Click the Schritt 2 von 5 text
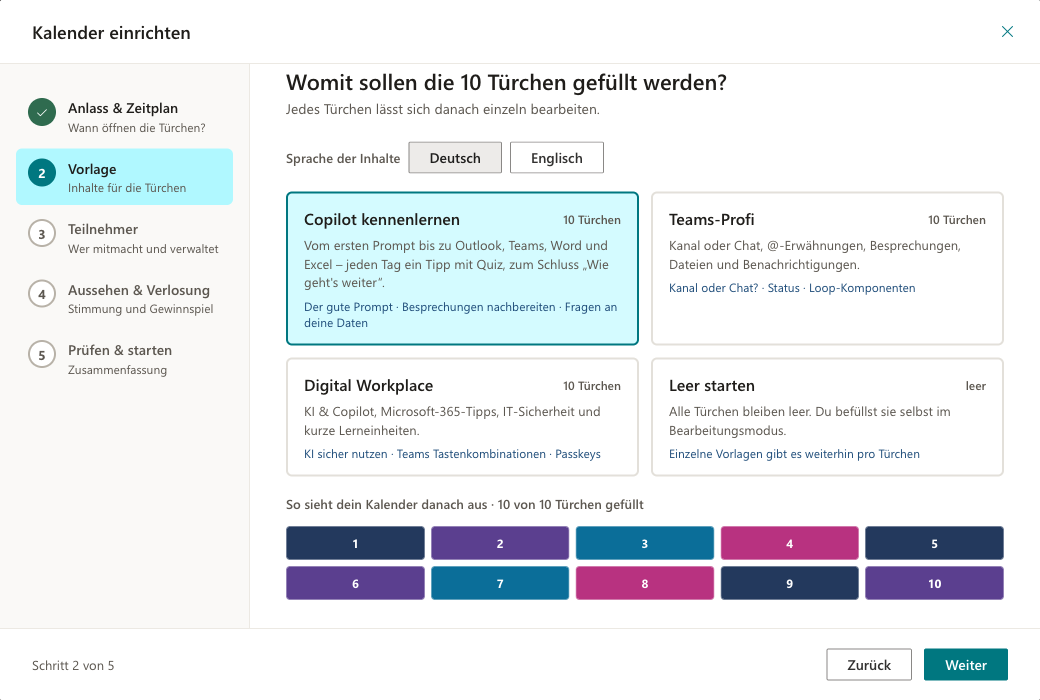 pos(73,665)
